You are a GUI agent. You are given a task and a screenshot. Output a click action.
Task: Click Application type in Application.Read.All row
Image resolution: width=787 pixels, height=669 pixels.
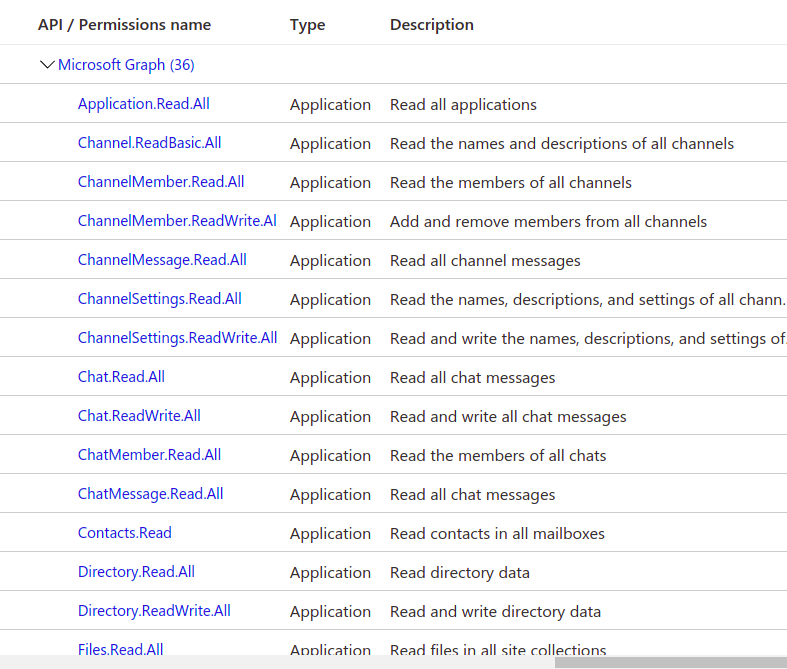pyautogui.click(x=330, y=104)
